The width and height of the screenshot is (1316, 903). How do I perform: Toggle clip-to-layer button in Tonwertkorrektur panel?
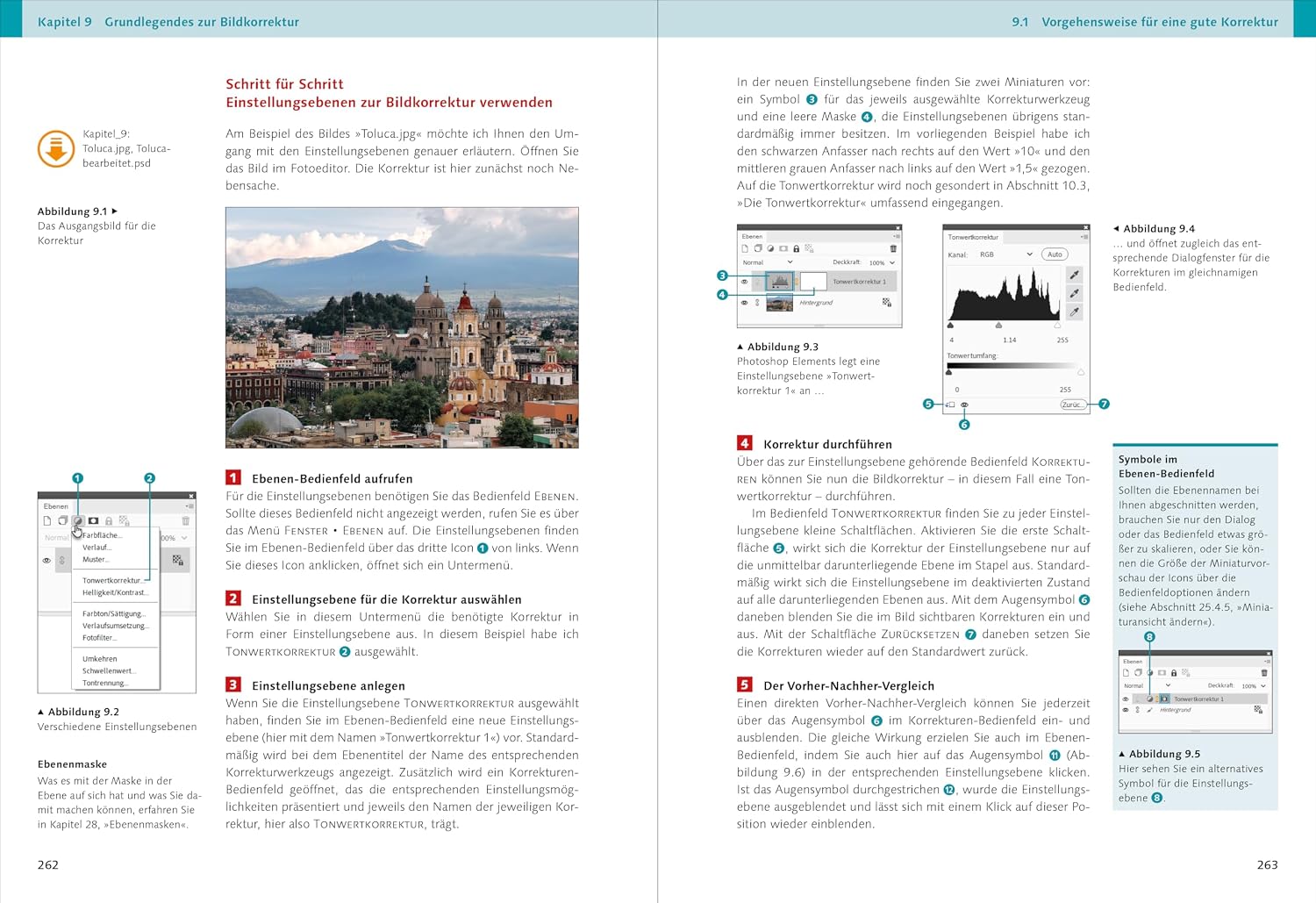click(950, 405)
